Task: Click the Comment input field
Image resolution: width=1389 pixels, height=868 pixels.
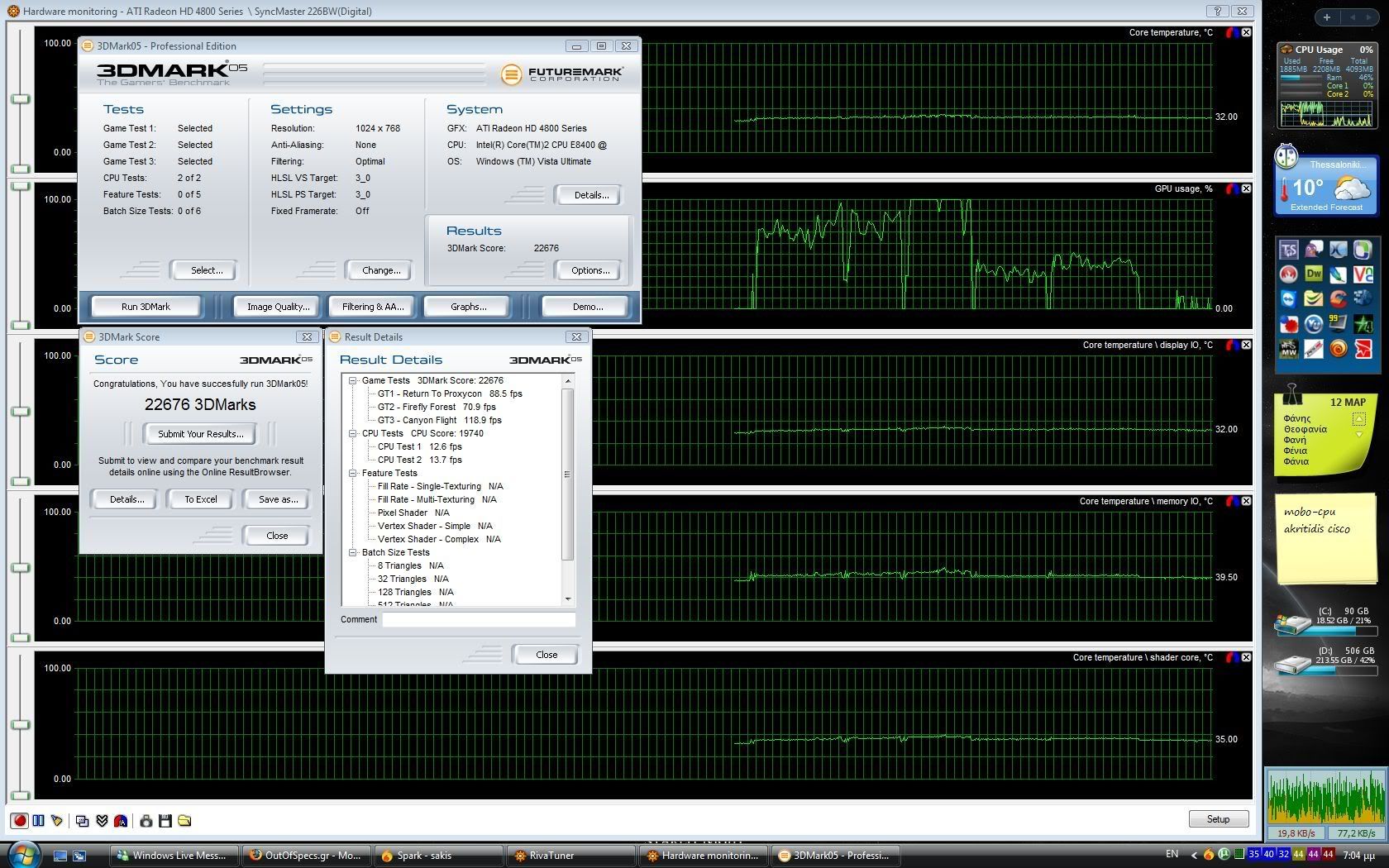Action: pos(479,619)
